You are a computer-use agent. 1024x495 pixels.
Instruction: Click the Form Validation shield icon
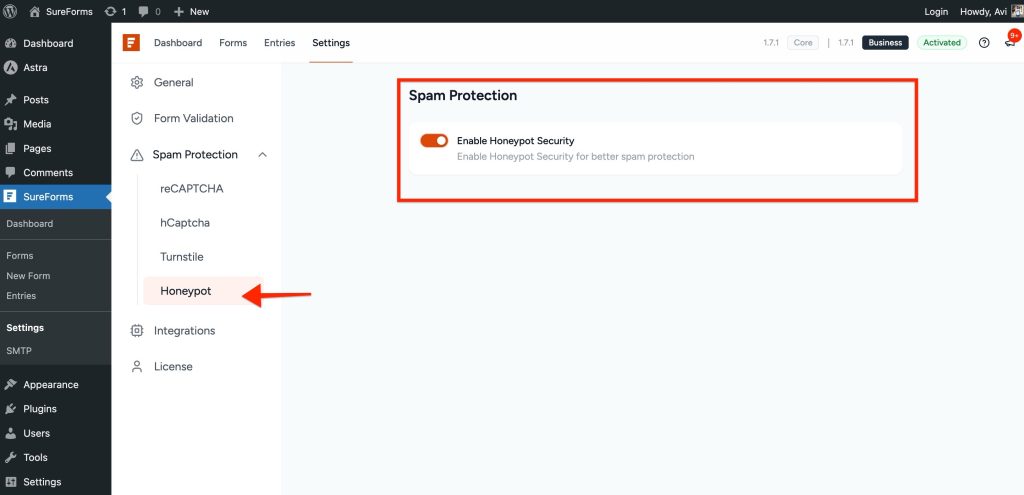[136, 118]
